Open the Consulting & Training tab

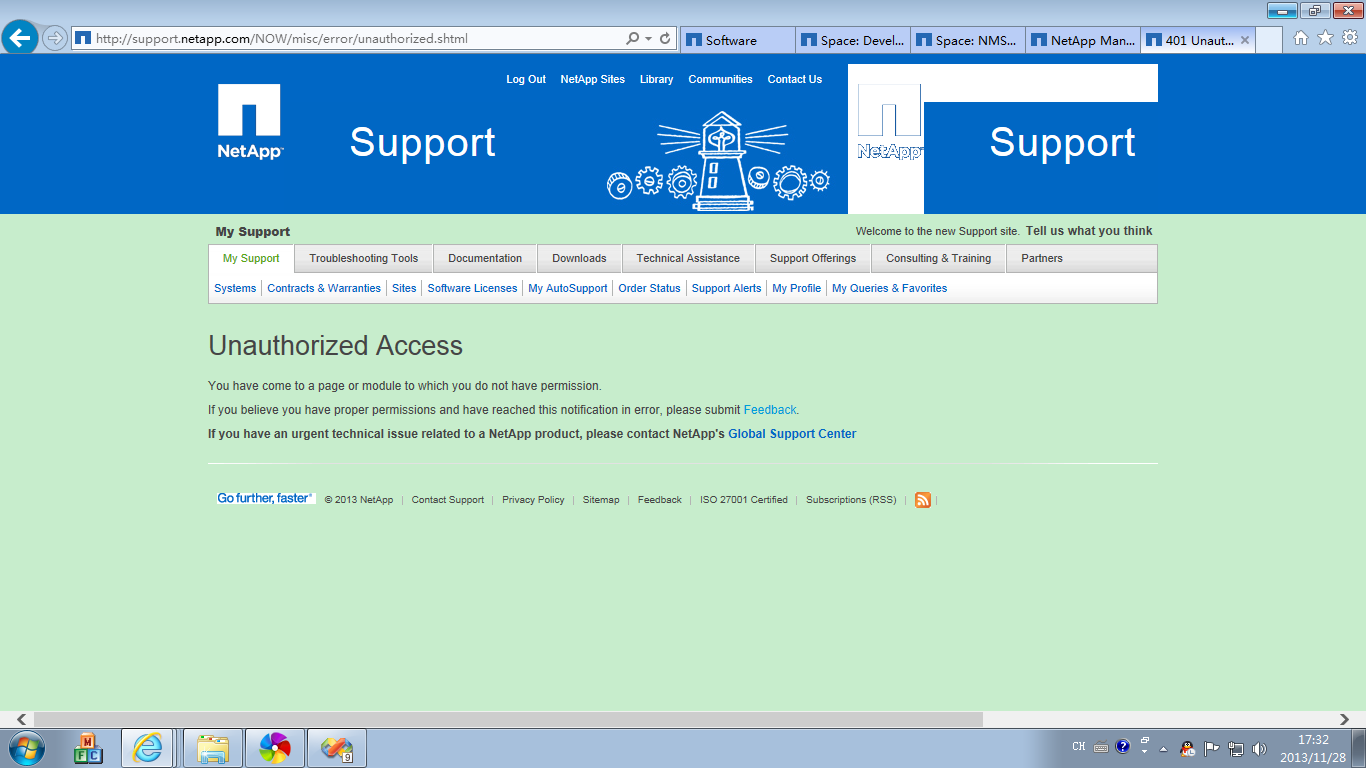click(x=938, y=258)
